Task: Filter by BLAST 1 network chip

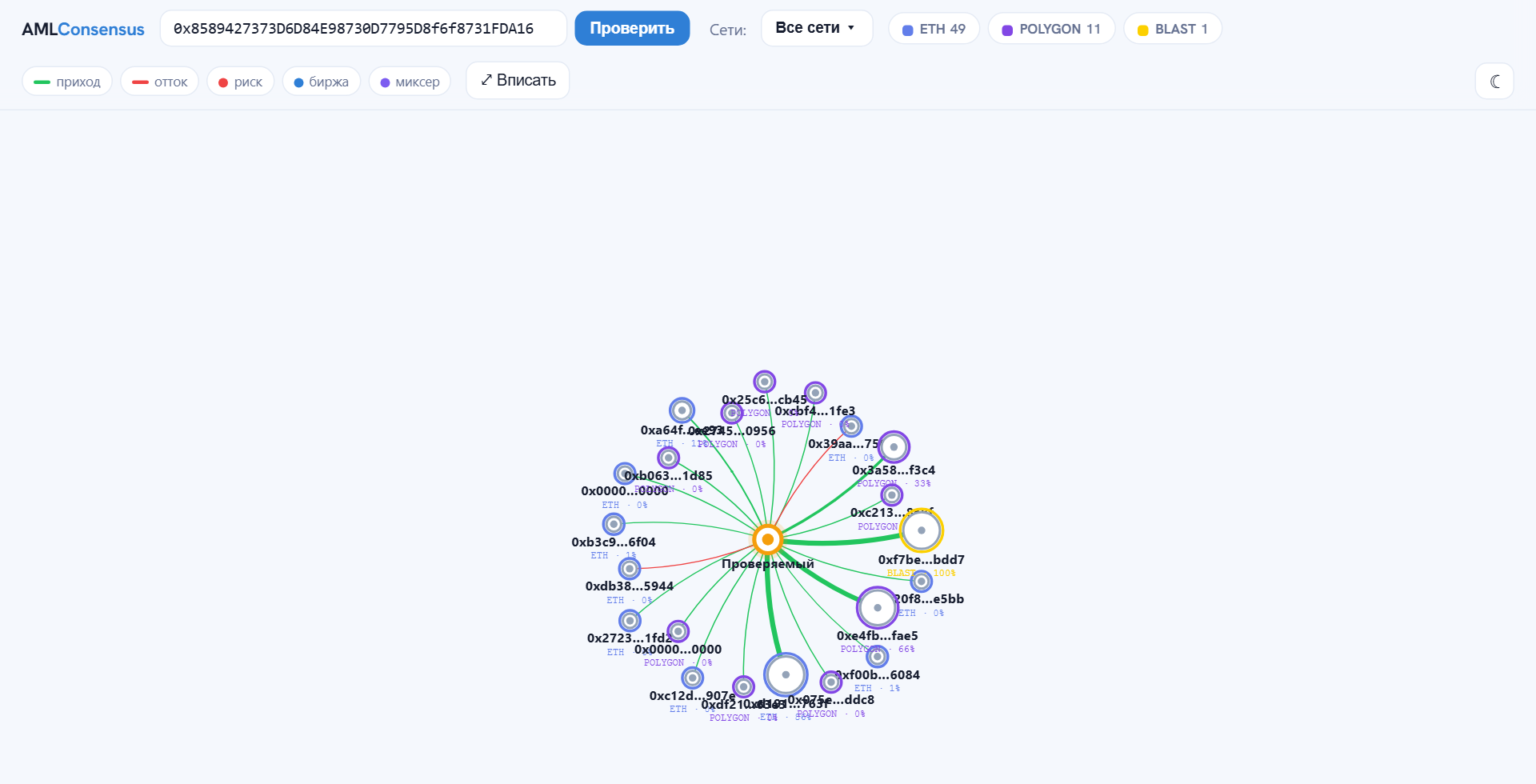Action: pyautogui.click(x=1173, y=29)
